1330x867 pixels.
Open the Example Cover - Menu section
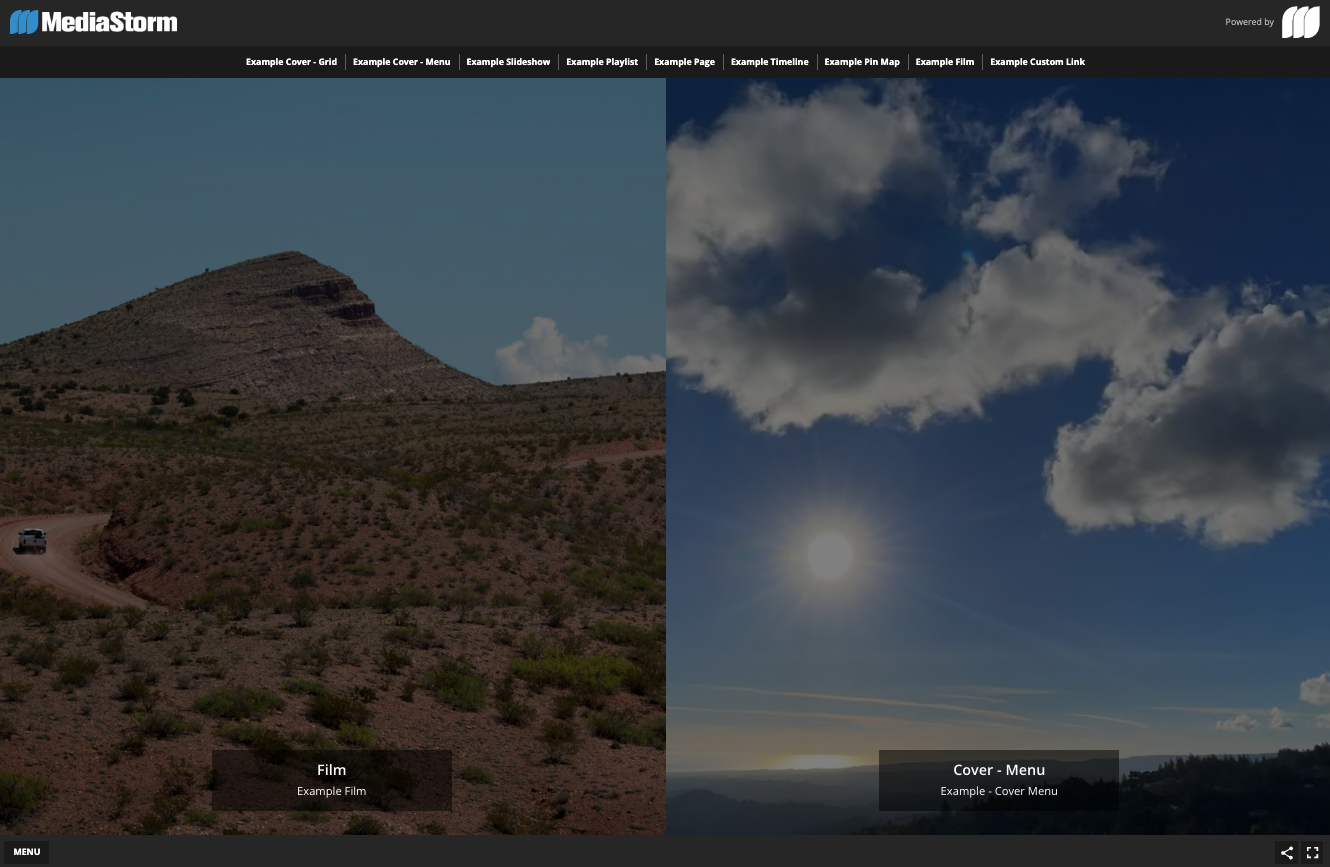pos(401,61)
